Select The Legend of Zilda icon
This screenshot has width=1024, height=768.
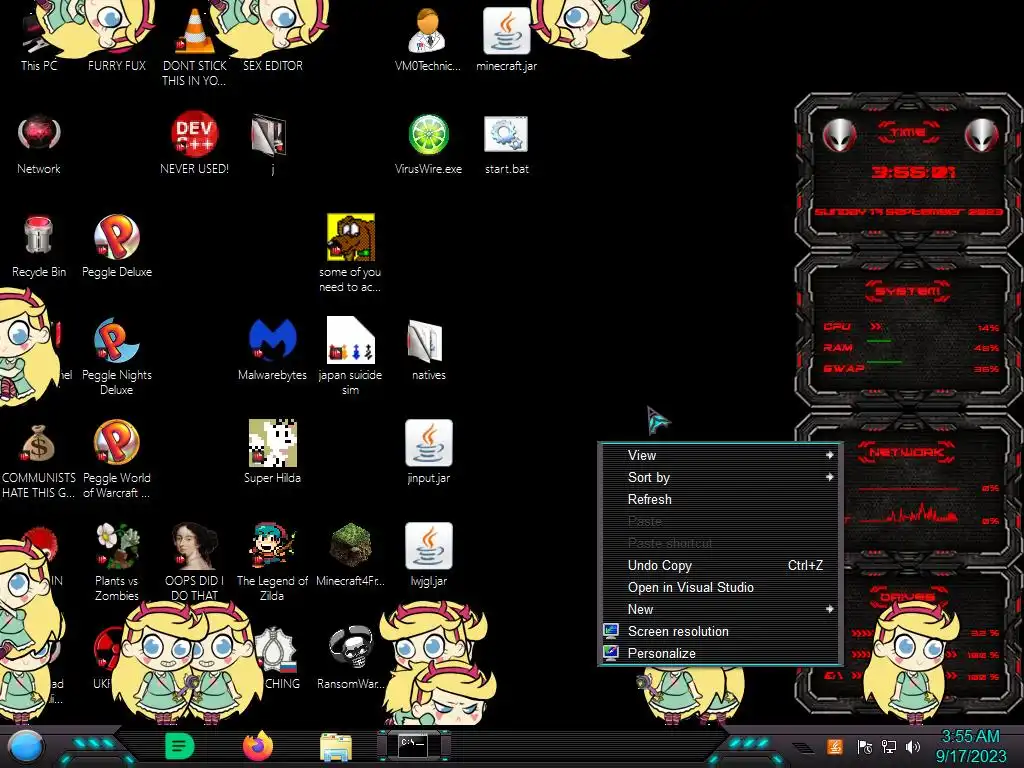pyautogui.click(x=272, y=562)
